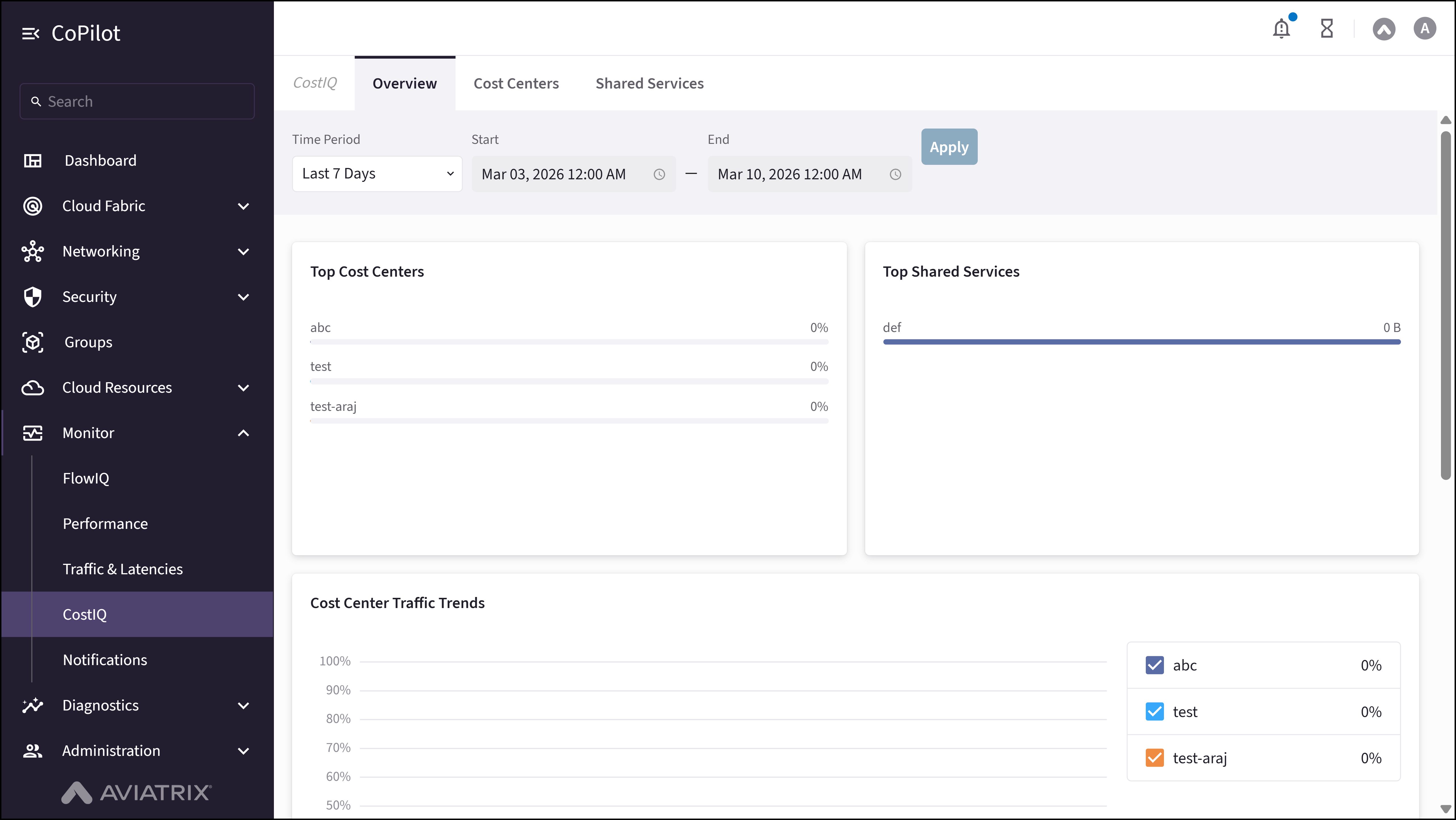Image resolution: width=1456 pixels, height=820 pixels.
Task: Click the notifications bell icon
Action: (x=1281, y=28)
